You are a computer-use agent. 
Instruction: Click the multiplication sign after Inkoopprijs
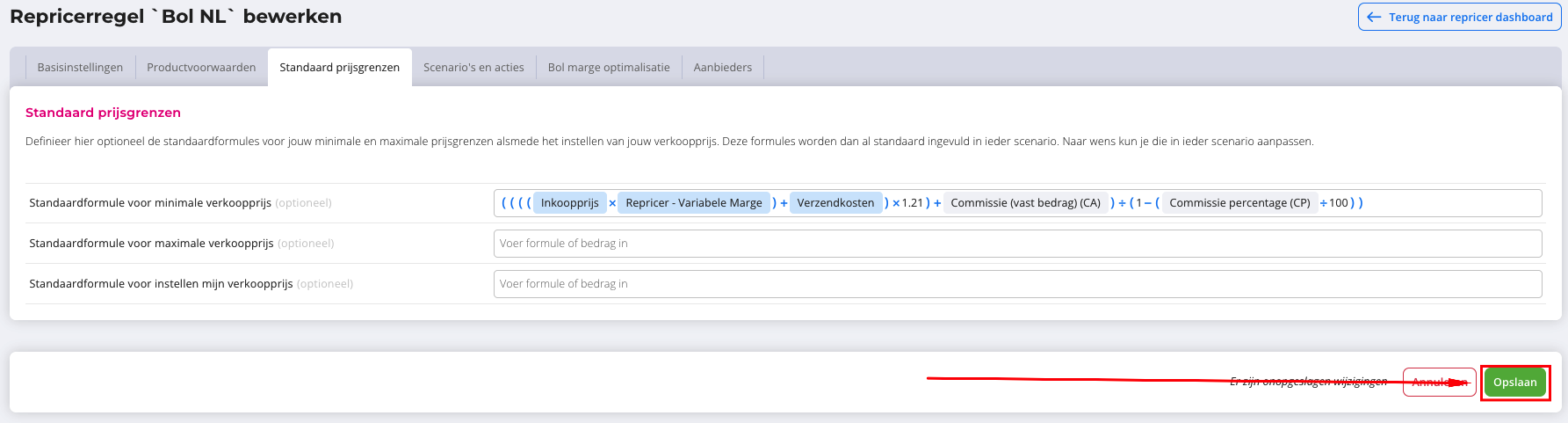tap(612, 203)
